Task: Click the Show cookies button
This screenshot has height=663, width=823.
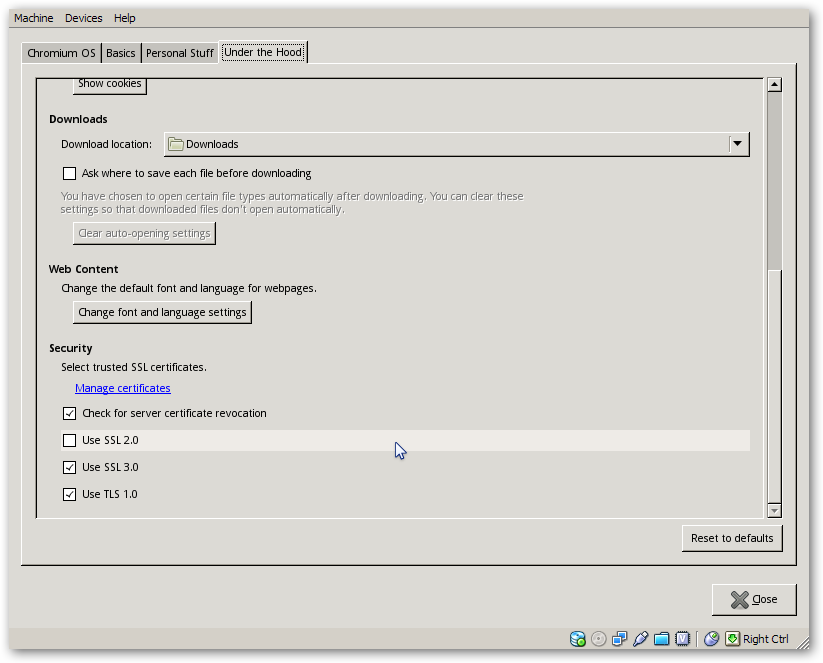Action: coord(110,86)
